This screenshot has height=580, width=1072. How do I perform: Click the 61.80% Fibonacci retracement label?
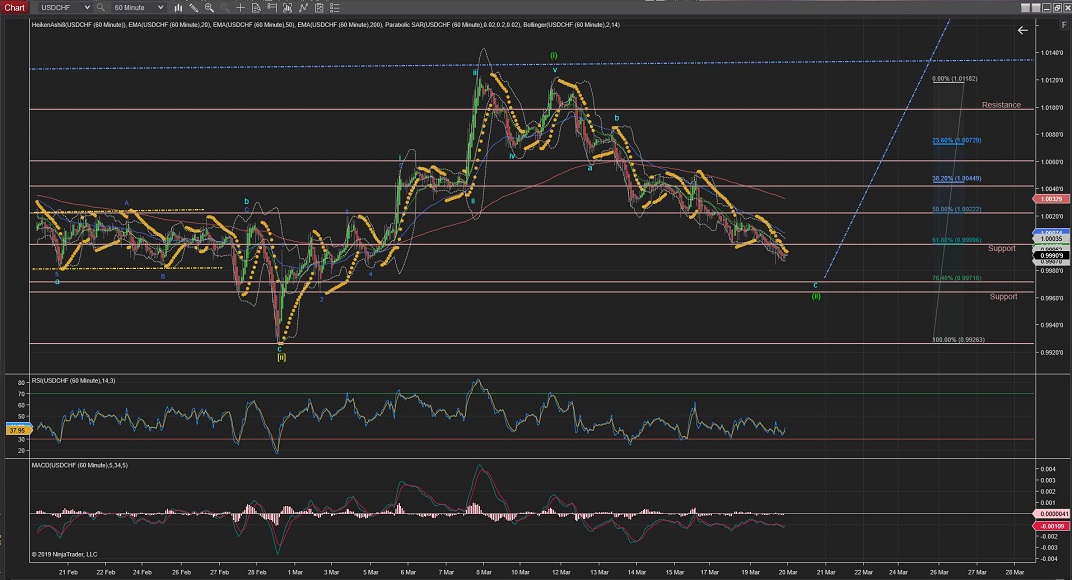[x=956, y=240]
